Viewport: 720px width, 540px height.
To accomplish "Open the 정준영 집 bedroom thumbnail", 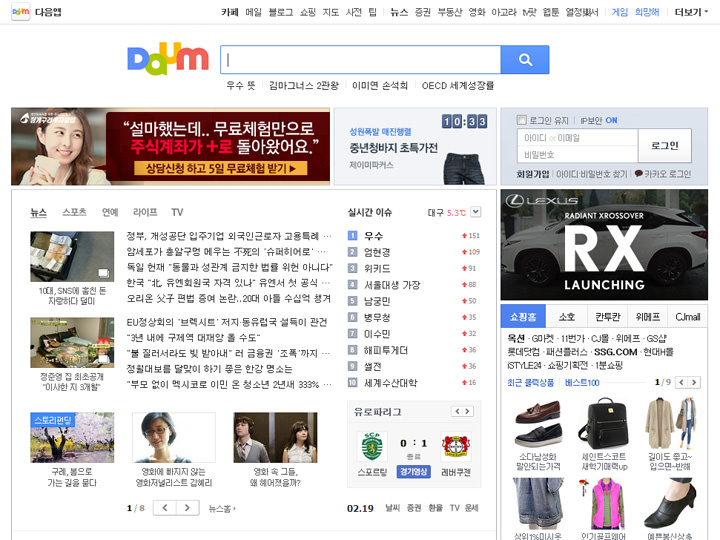I will coord(72,342).
